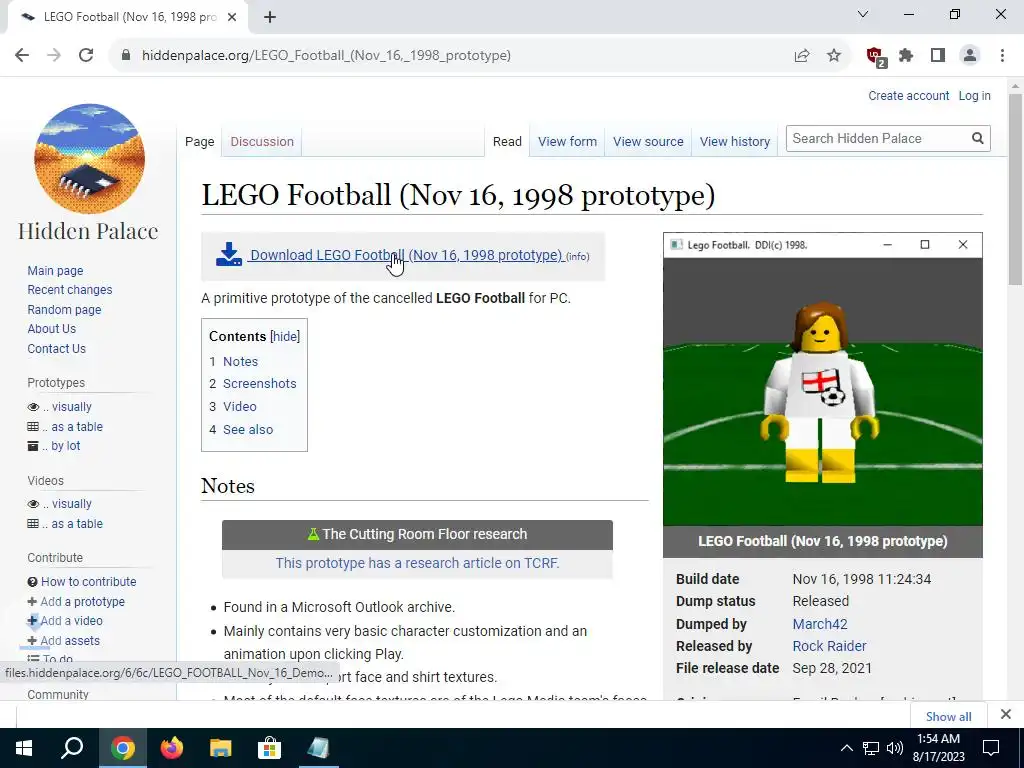
Task: Open Recent changes in sidebar
Action: [70, 290]
